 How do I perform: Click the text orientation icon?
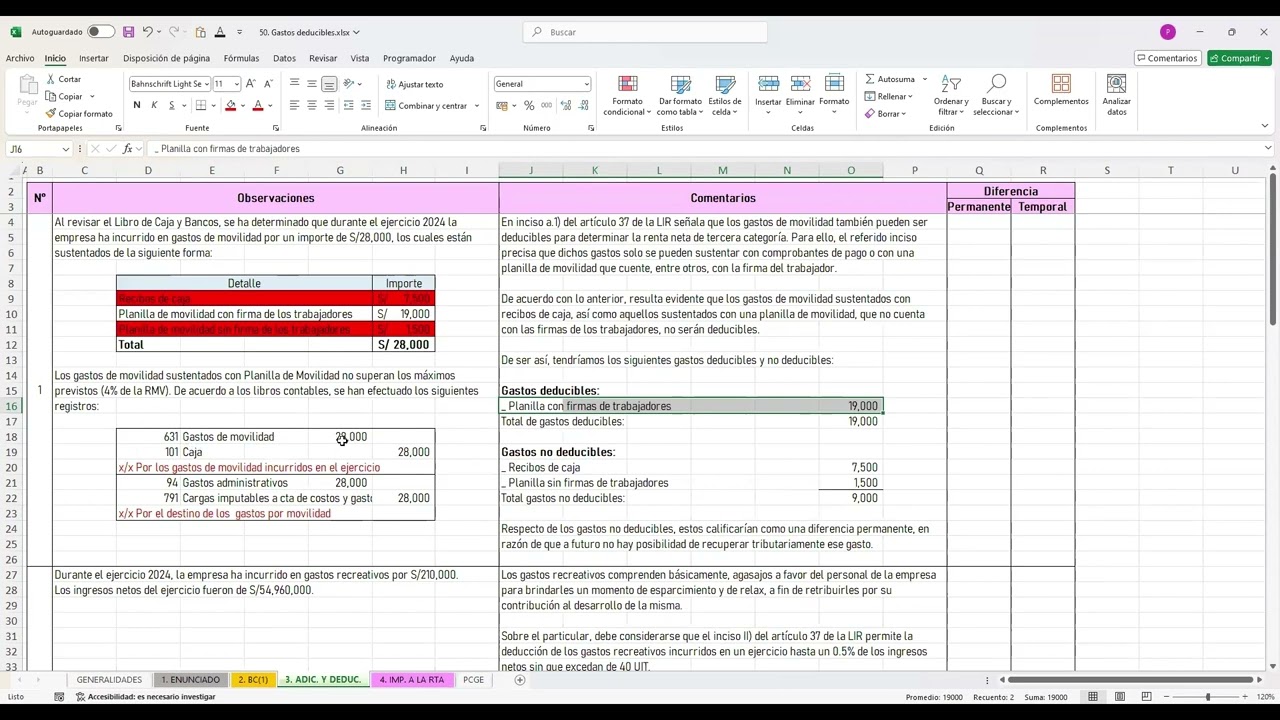point(349,84)
